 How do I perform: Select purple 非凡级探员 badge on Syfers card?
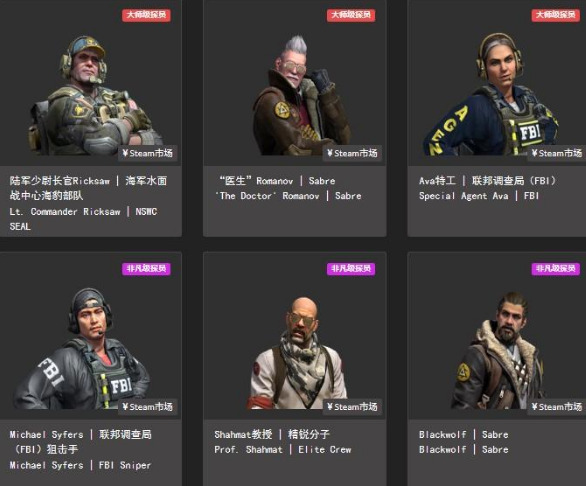click(146, 268)
